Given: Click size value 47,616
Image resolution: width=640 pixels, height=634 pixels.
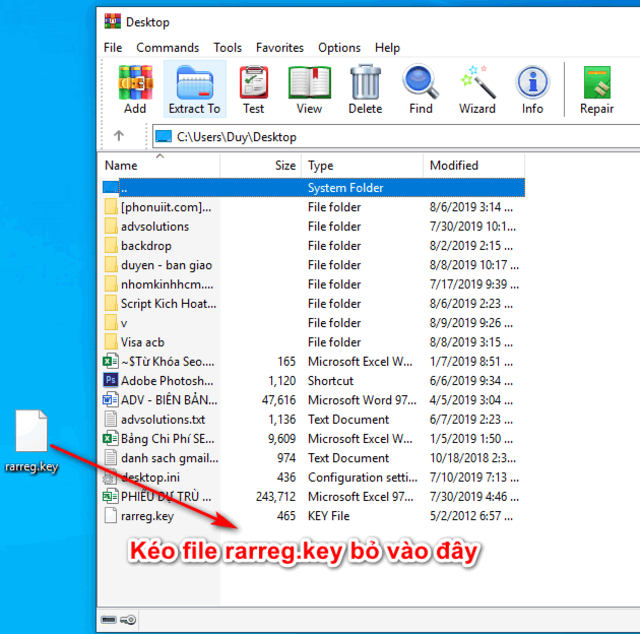Looking at the screenshot, I should tap(279, 400).
